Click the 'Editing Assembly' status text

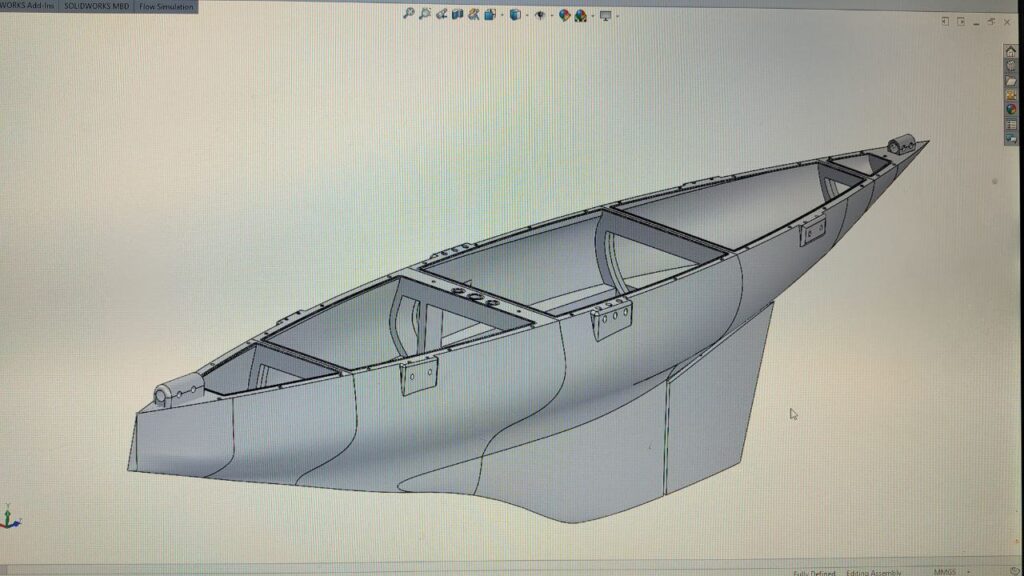pyautogui.click(x=874, y=573)
